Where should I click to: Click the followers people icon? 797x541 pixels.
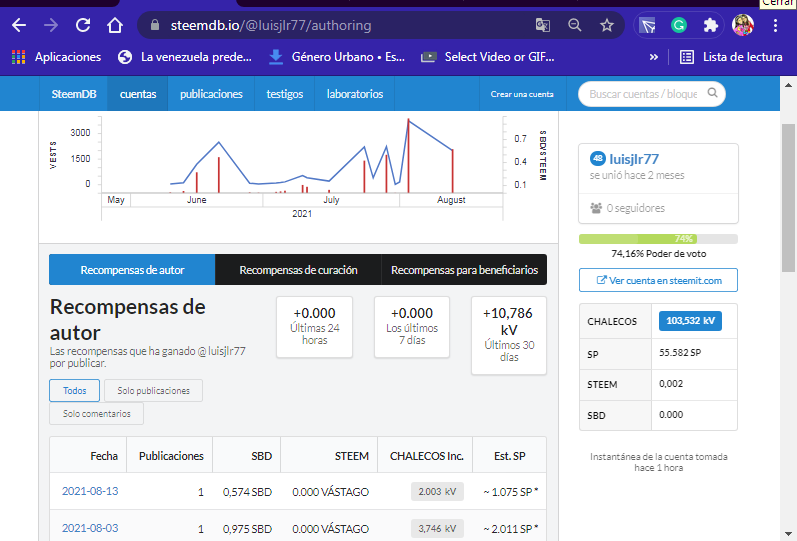pos(596,207)
